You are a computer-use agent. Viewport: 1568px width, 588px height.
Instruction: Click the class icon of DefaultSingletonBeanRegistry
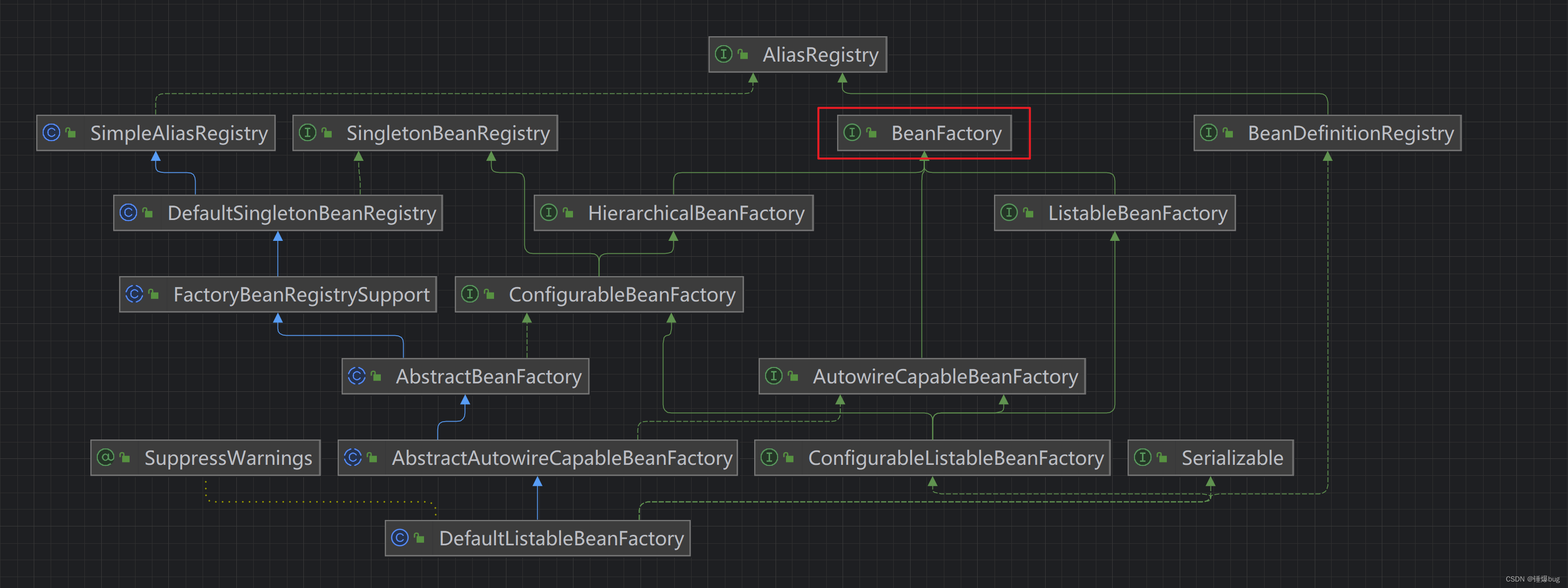(129, 213)
